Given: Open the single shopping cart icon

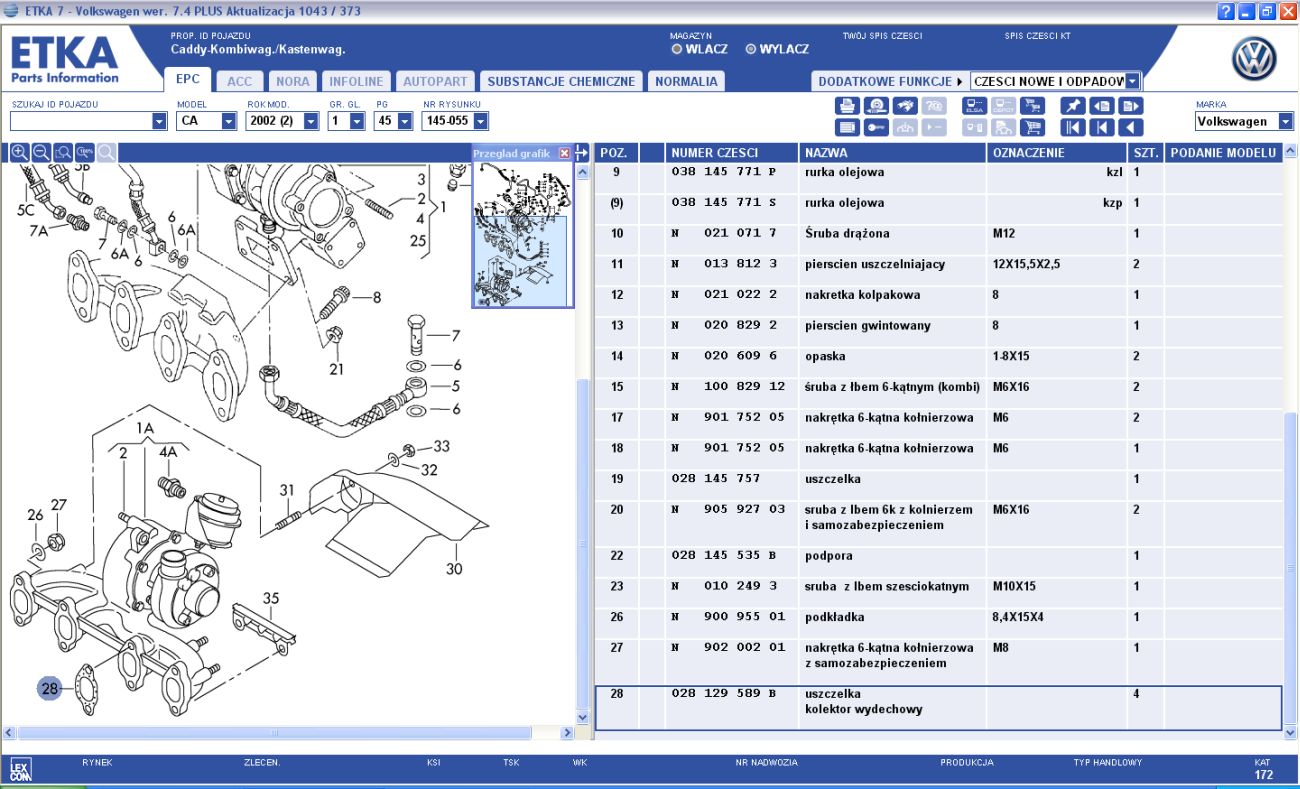Looking at the screenshot, I should pos(1032,127).
